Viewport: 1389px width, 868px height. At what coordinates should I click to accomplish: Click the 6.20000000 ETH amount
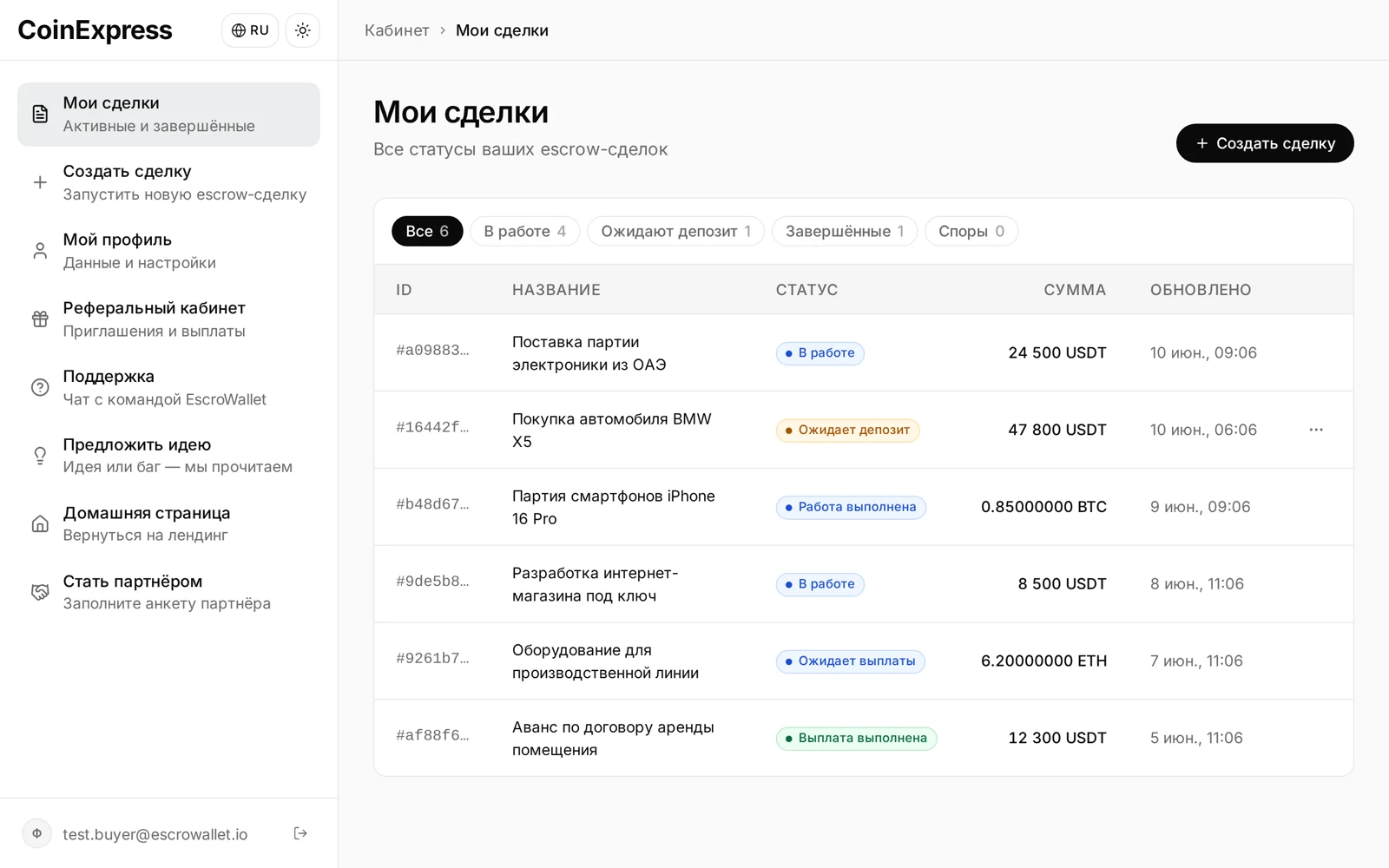coord(1043,661)
